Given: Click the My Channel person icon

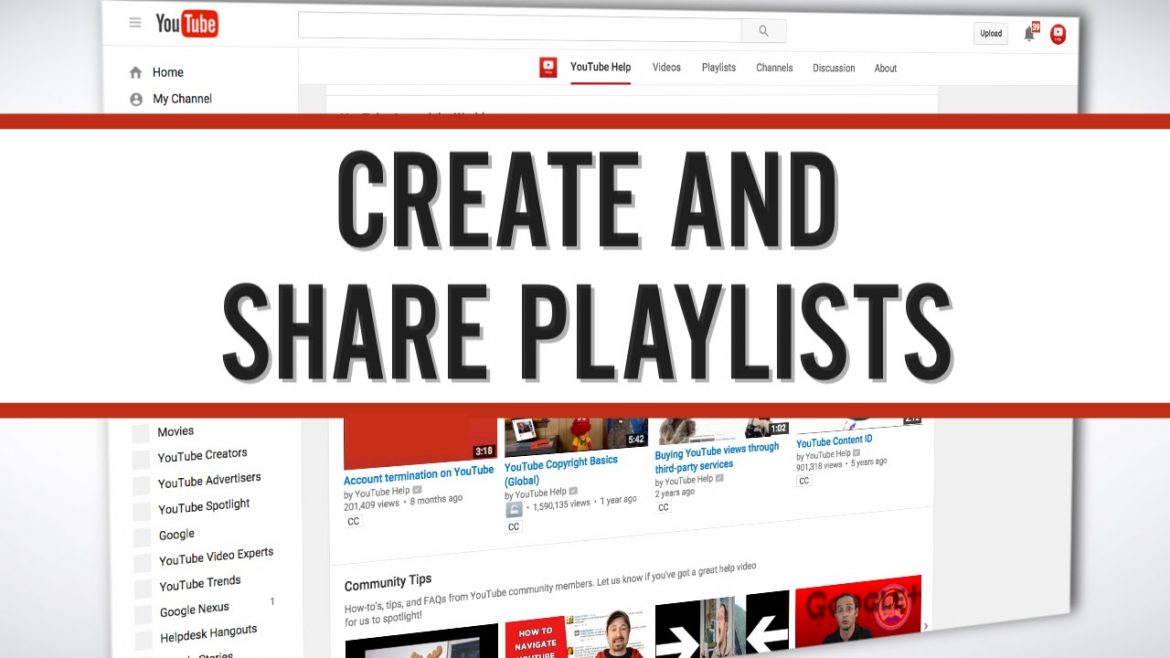Looking at the screenshot, I should [136, 99].
